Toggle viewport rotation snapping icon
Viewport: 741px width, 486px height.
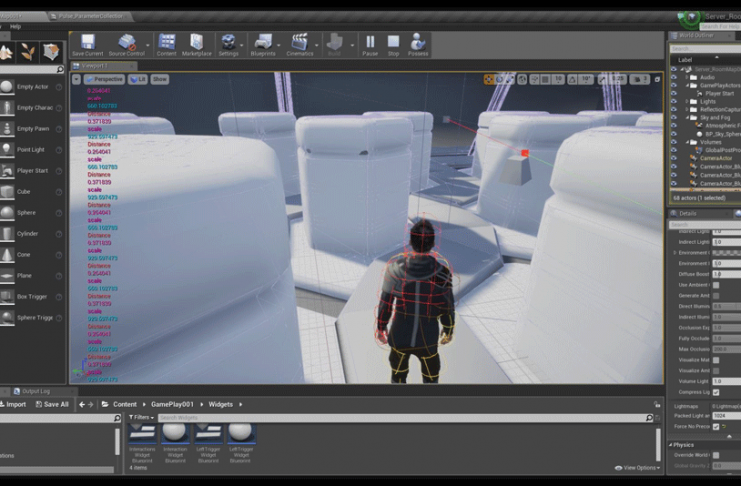572,79
